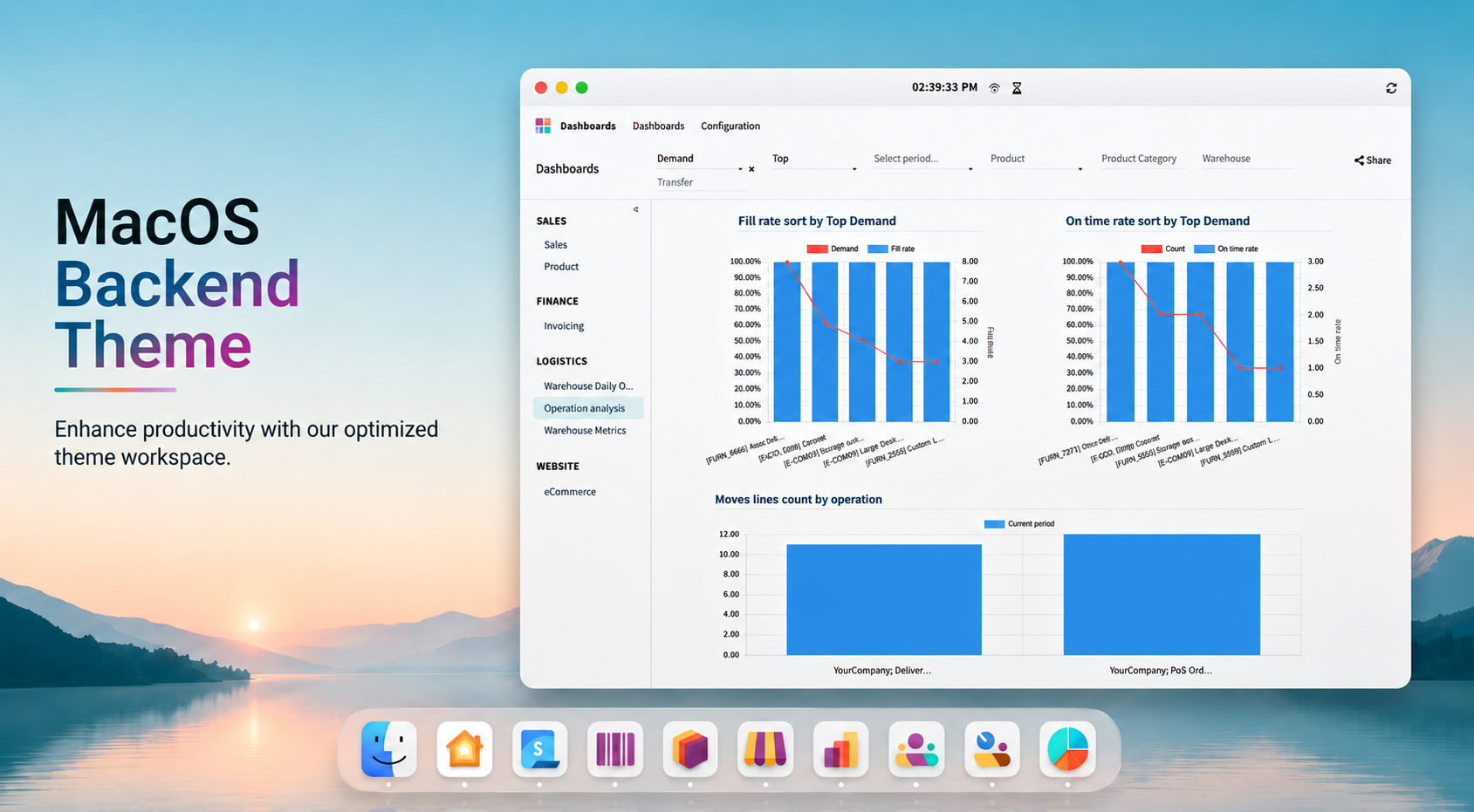This screenshot has width=1474, height=812.
Task: Click the FINANCE section header
Action: pyautogui.click(x=558, y=302)
